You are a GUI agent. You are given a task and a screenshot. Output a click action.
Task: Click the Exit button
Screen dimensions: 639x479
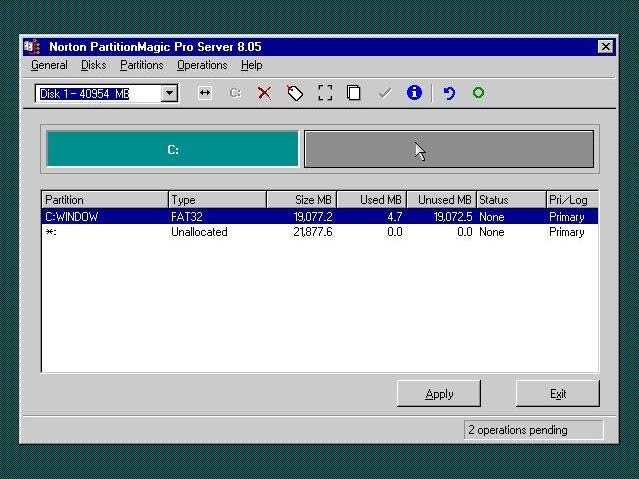pos(557,394)
